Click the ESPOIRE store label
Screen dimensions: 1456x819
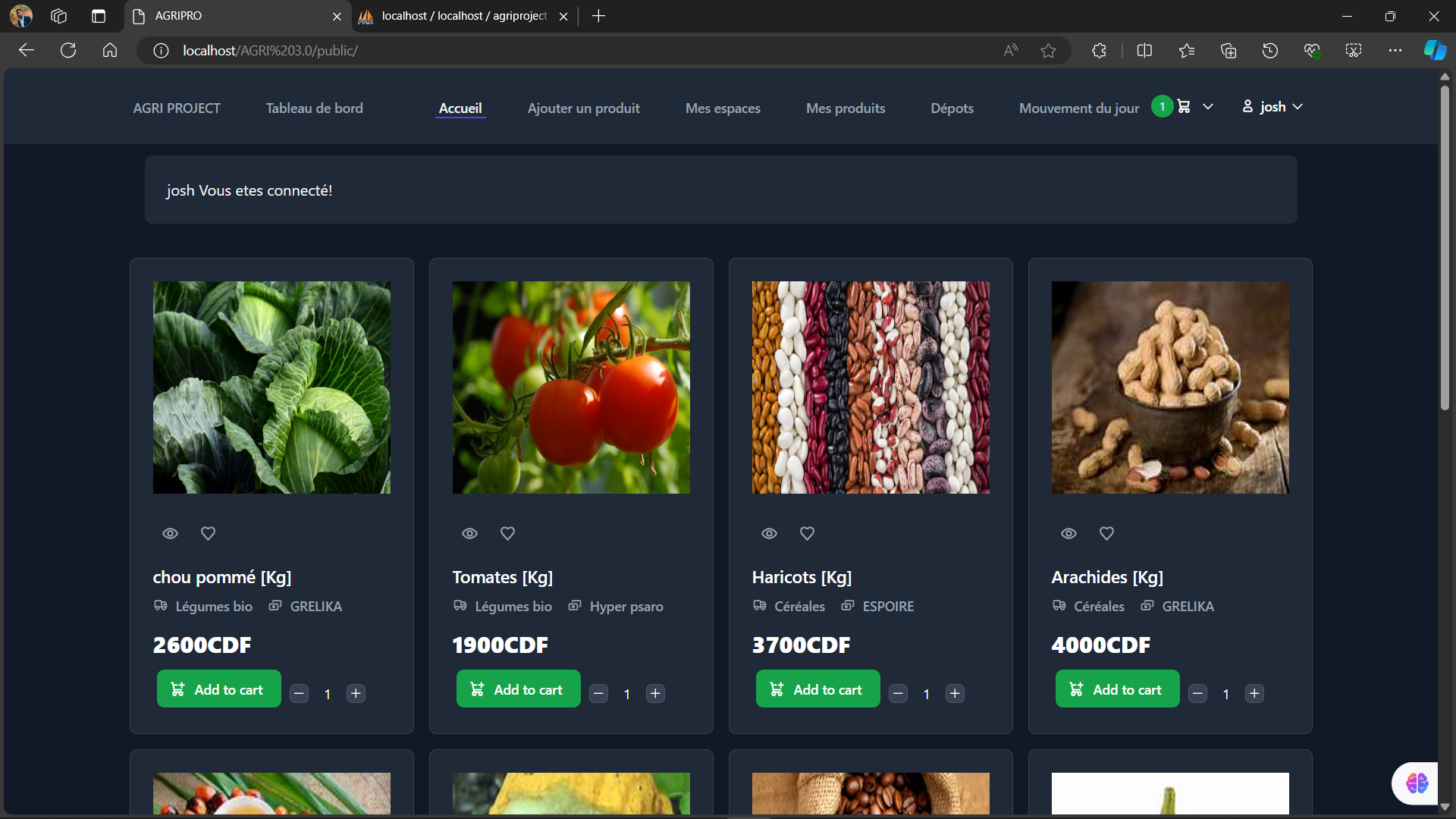(888, 607)
